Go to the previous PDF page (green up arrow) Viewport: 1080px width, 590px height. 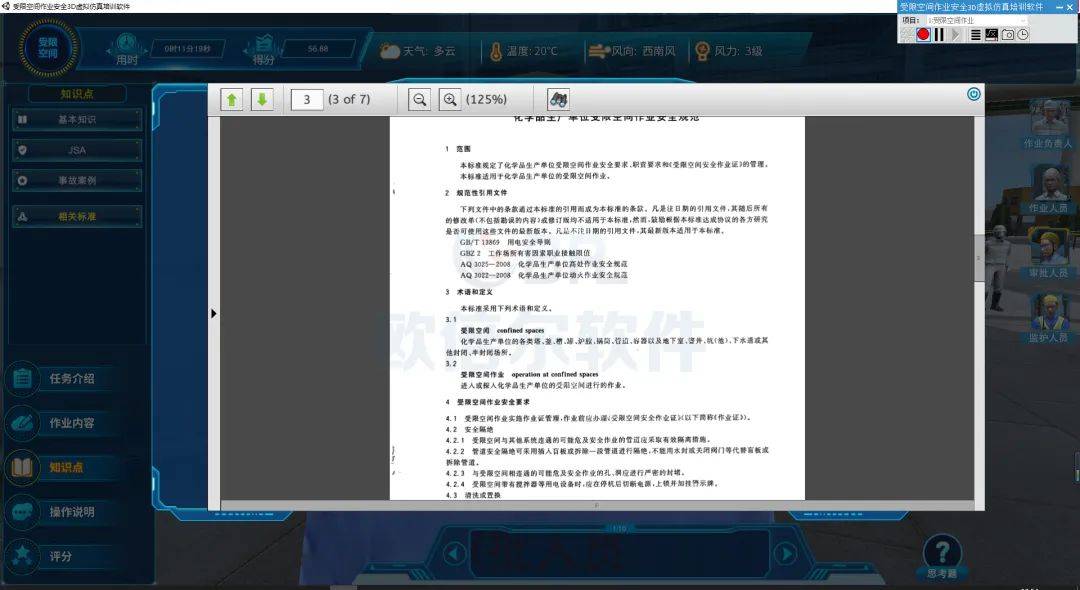232,100
